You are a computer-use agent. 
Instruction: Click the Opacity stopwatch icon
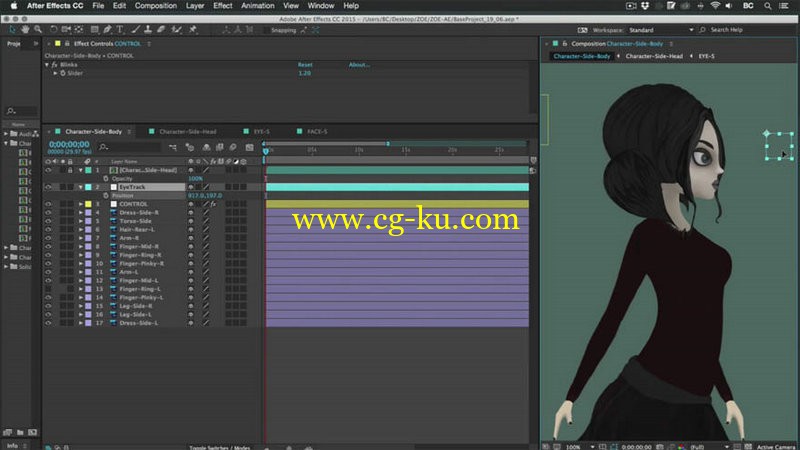[106, 179]
